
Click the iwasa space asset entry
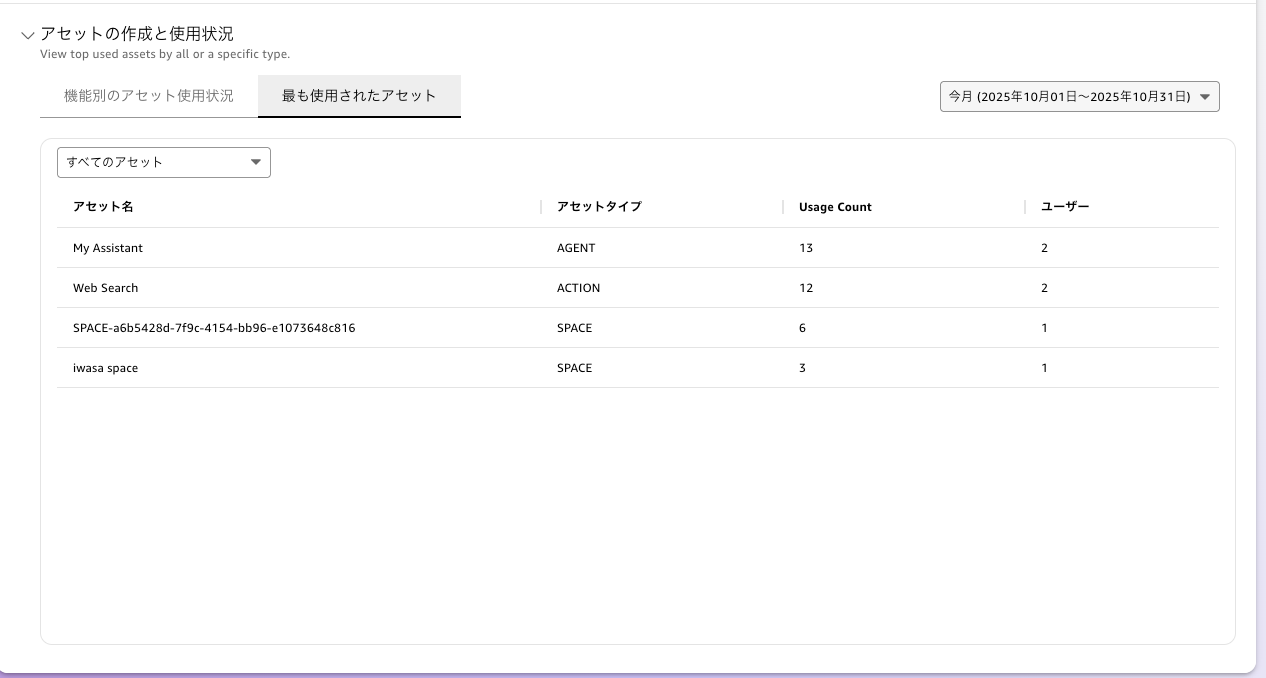(106, 368)
